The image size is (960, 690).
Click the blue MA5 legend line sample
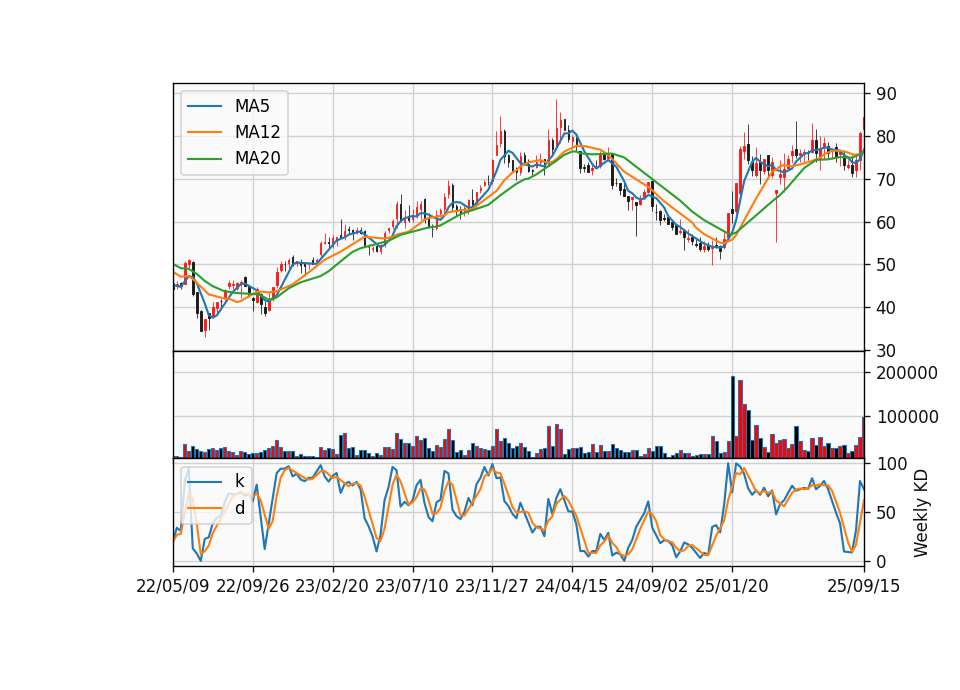coord(204,106)
